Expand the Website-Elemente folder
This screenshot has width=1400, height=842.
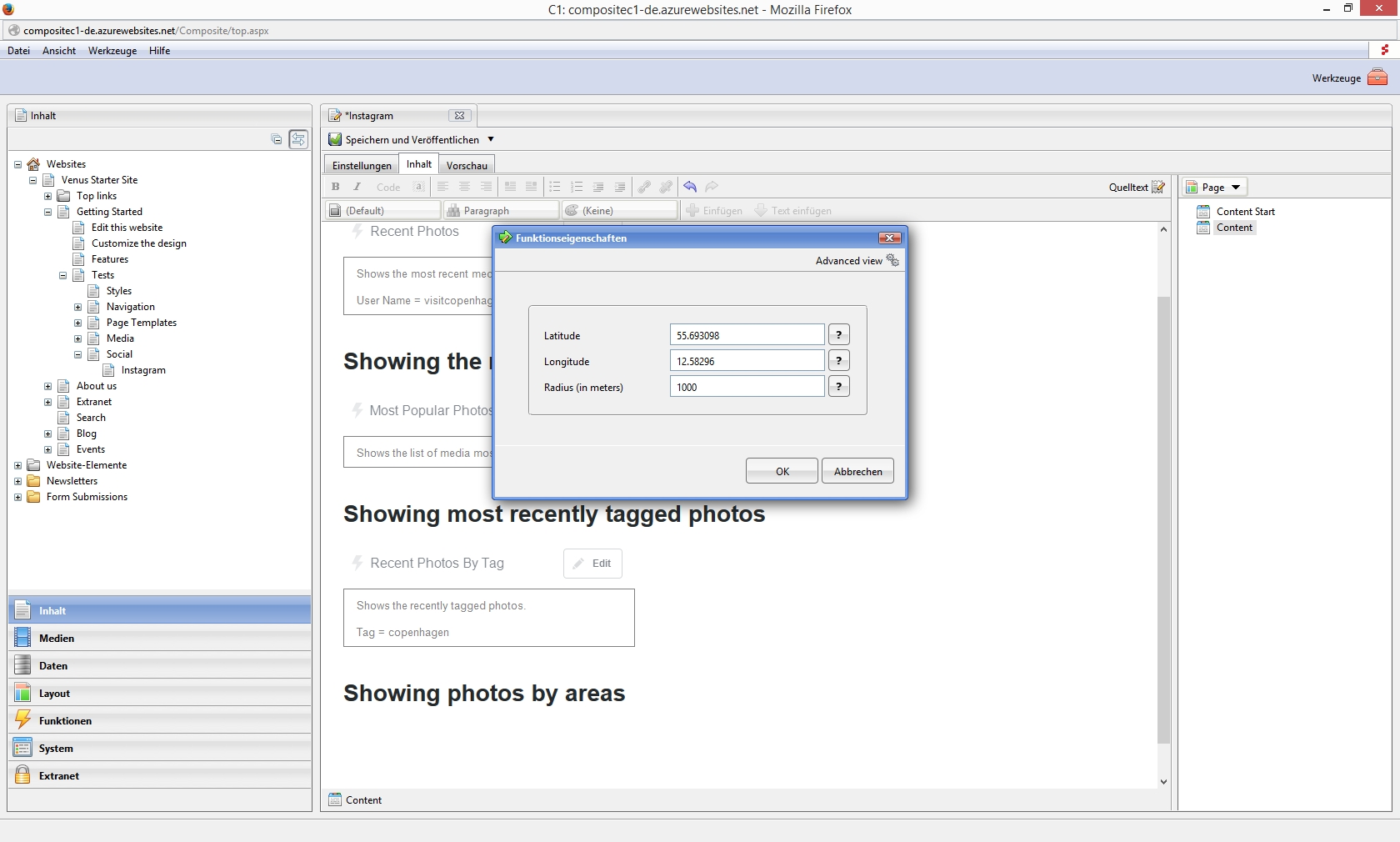coord(17,465)
